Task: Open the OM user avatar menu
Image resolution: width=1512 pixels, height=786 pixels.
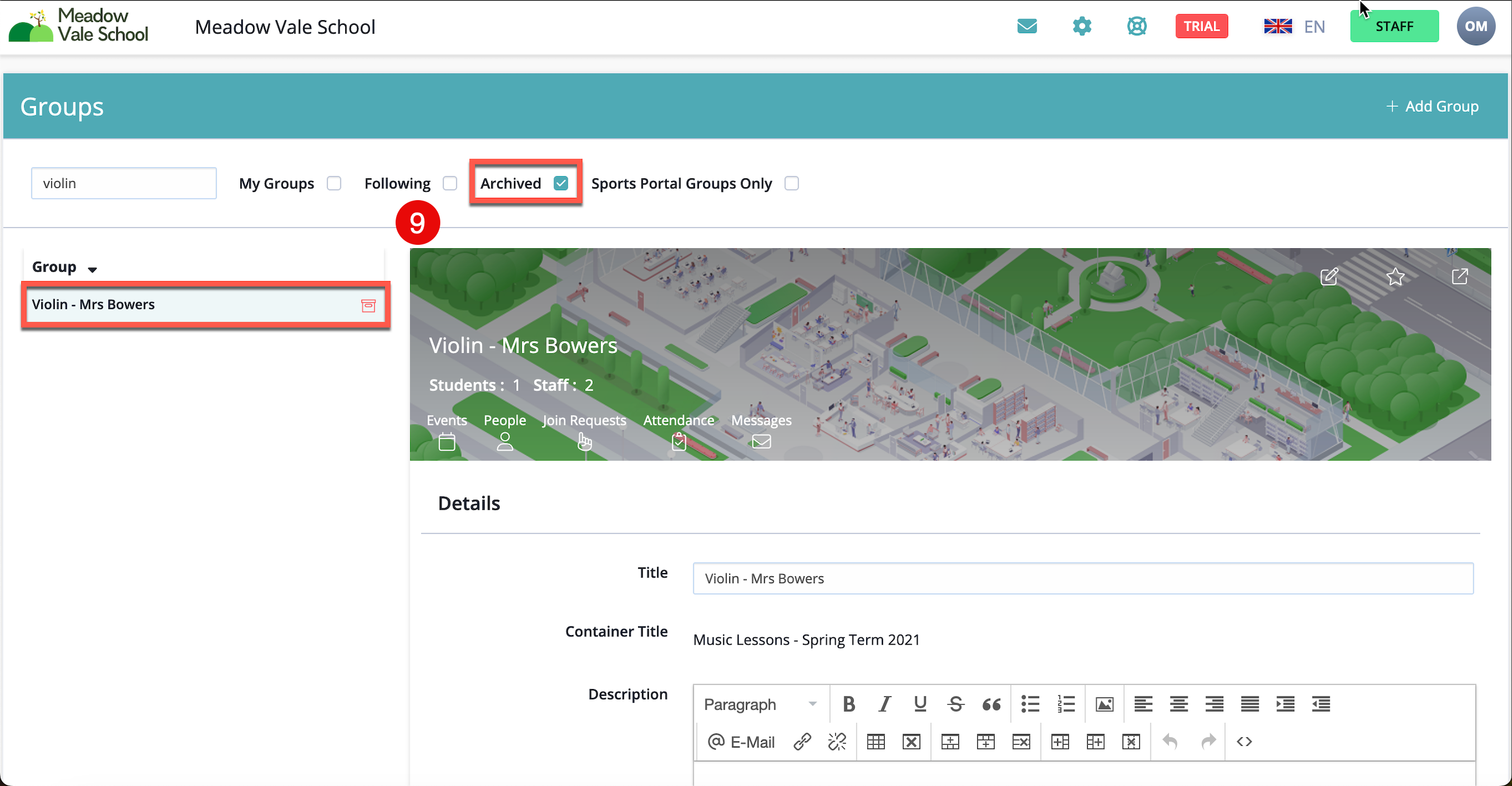Action: click(x=1476, y=26)
